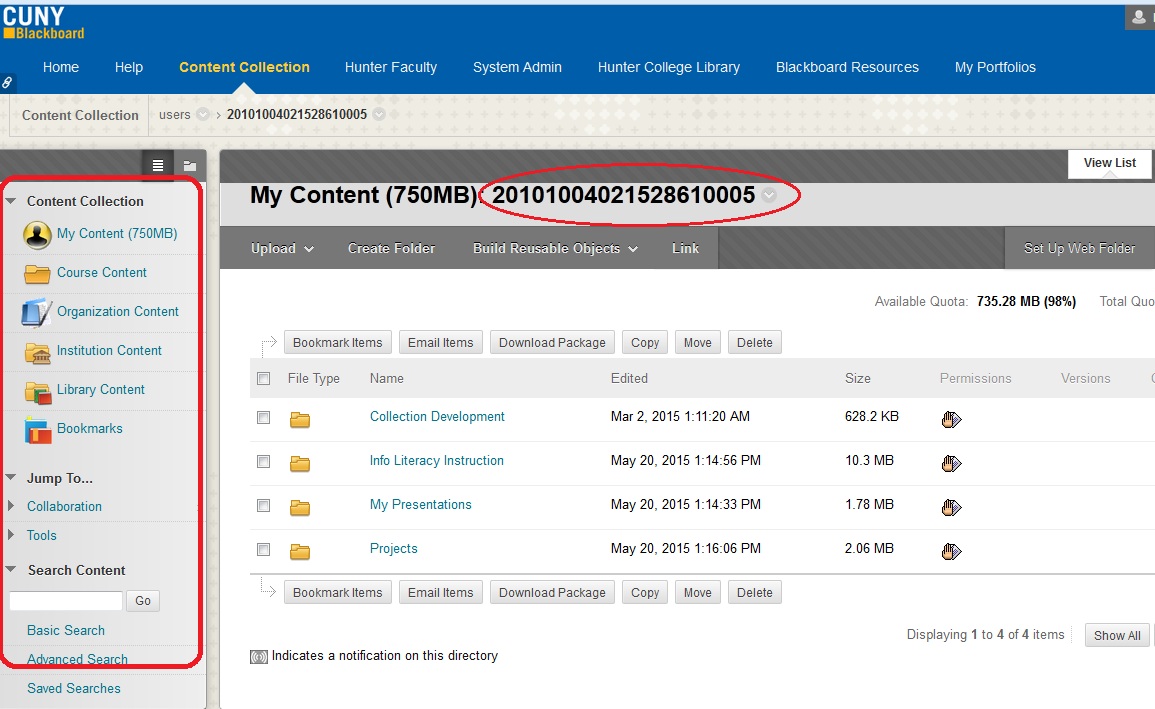Screen dimensions: 1155x709
Task: Open the dropdown beside the title user ID
Action: (769, 196)
